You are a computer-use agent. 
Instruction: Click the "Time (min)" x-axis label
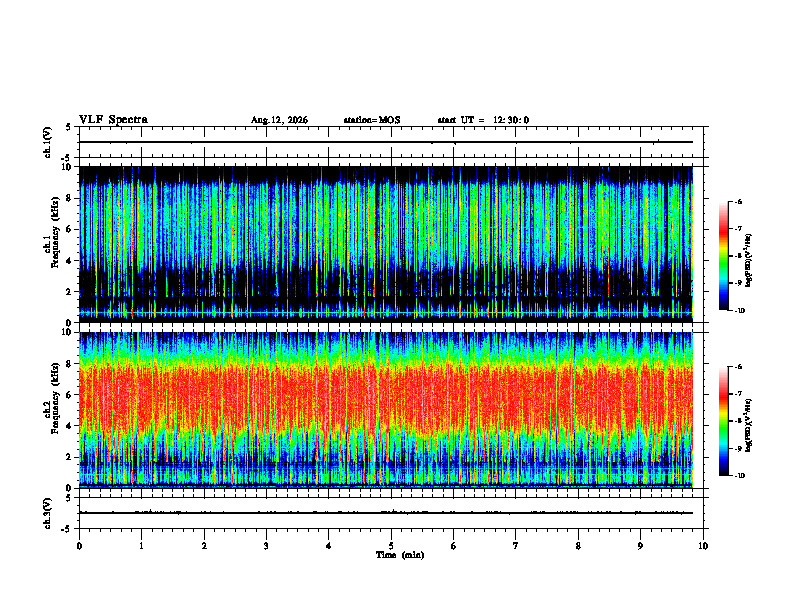(x=400, y=555)
